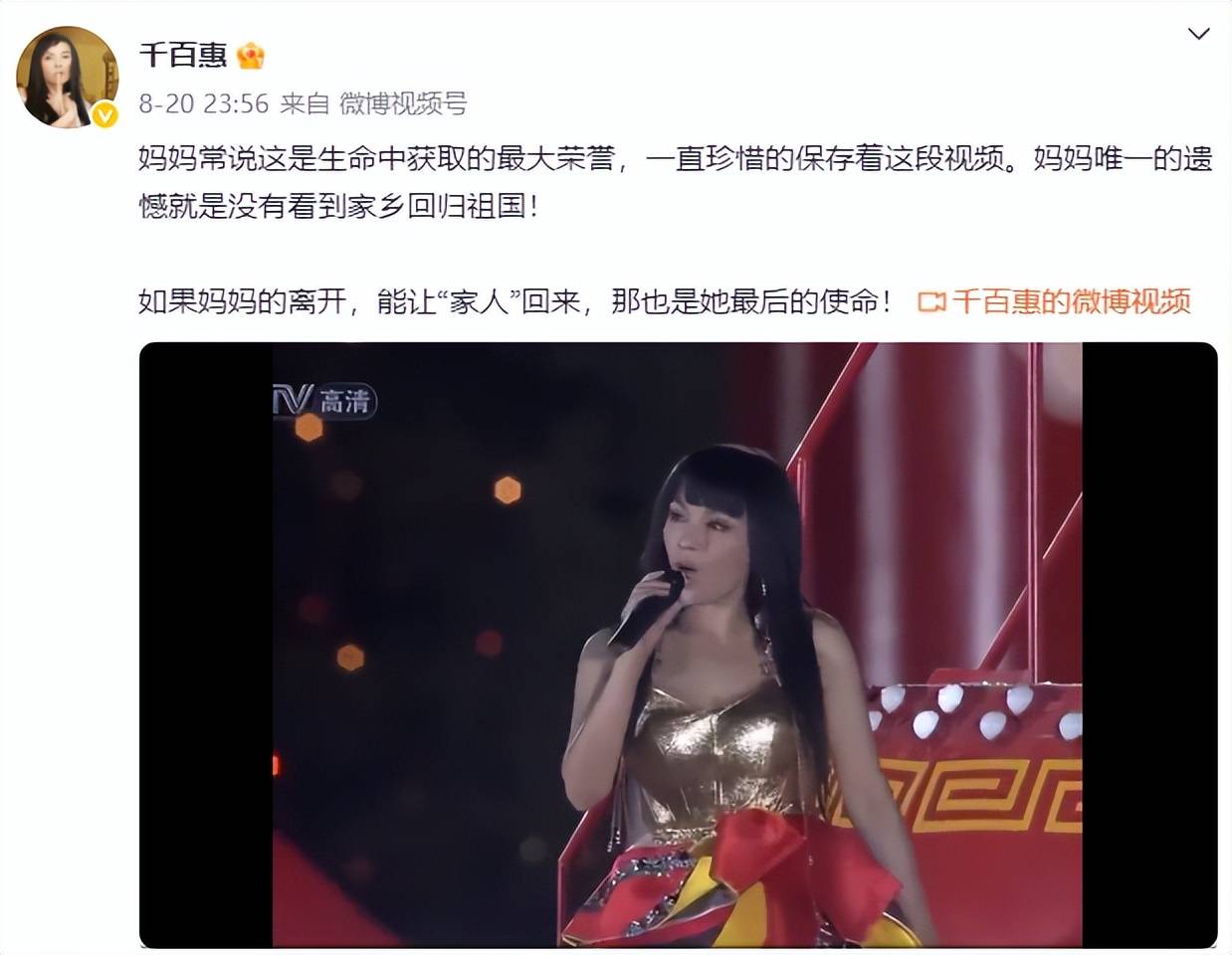Open the 千百惠的微博视频 link
Viewport: 1232px width, 955px height.
coord(1071,301)
